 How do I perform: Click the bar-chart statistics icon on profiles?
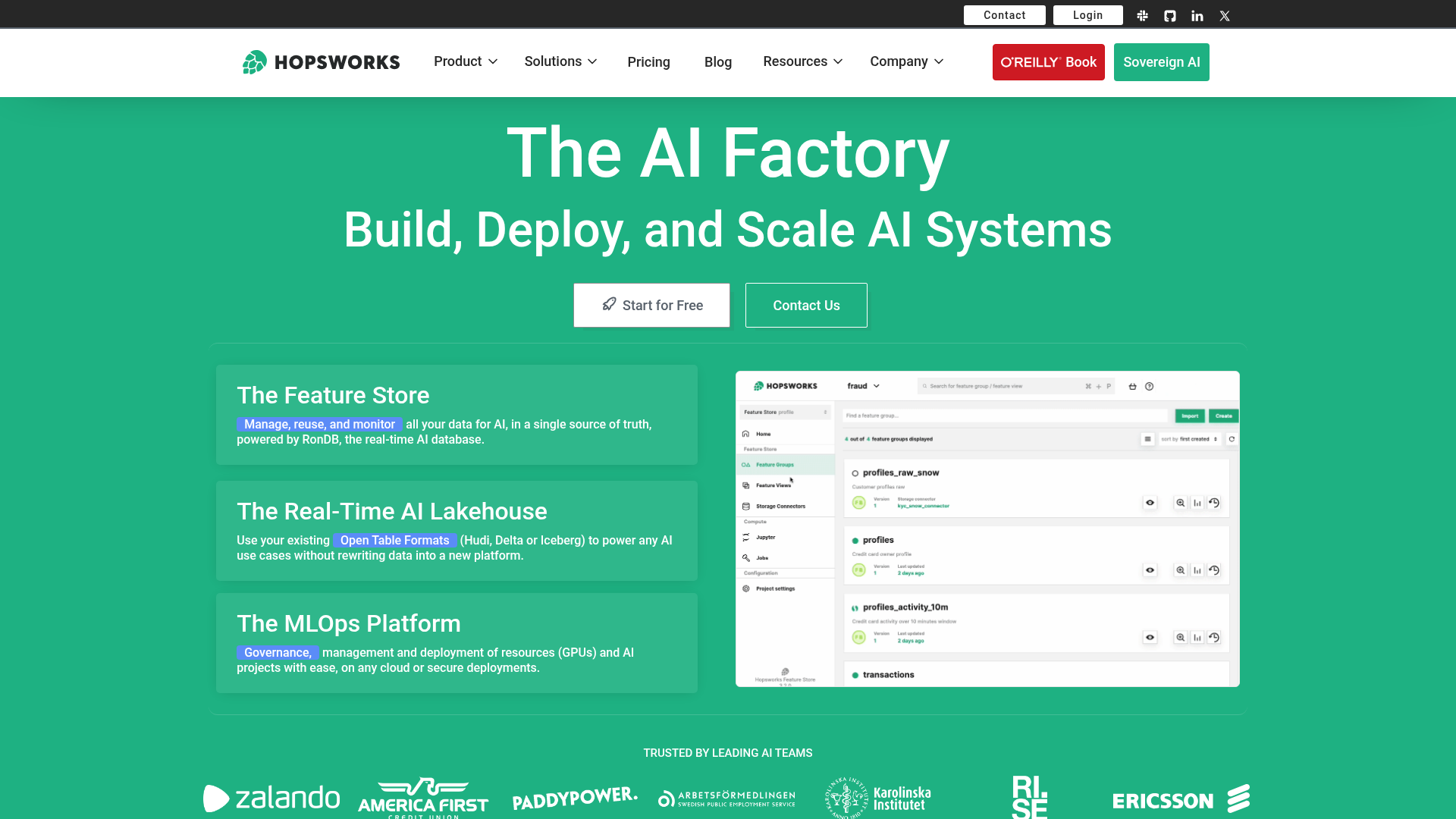(x=1197, y=570)
